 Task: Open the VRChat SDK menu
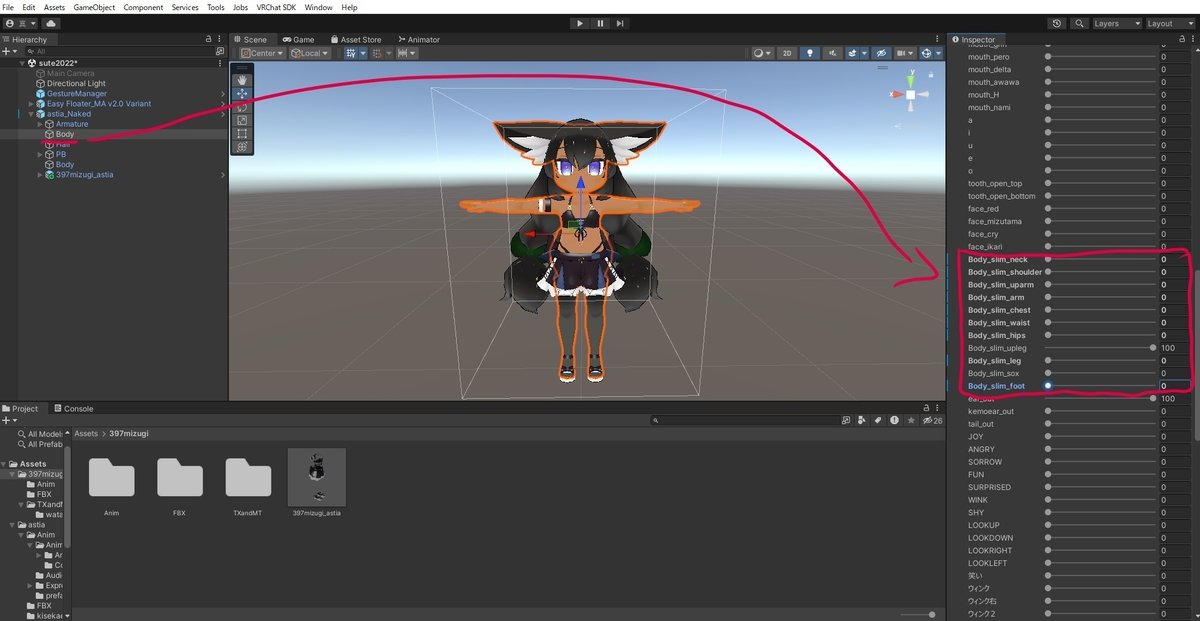point(276,7)
